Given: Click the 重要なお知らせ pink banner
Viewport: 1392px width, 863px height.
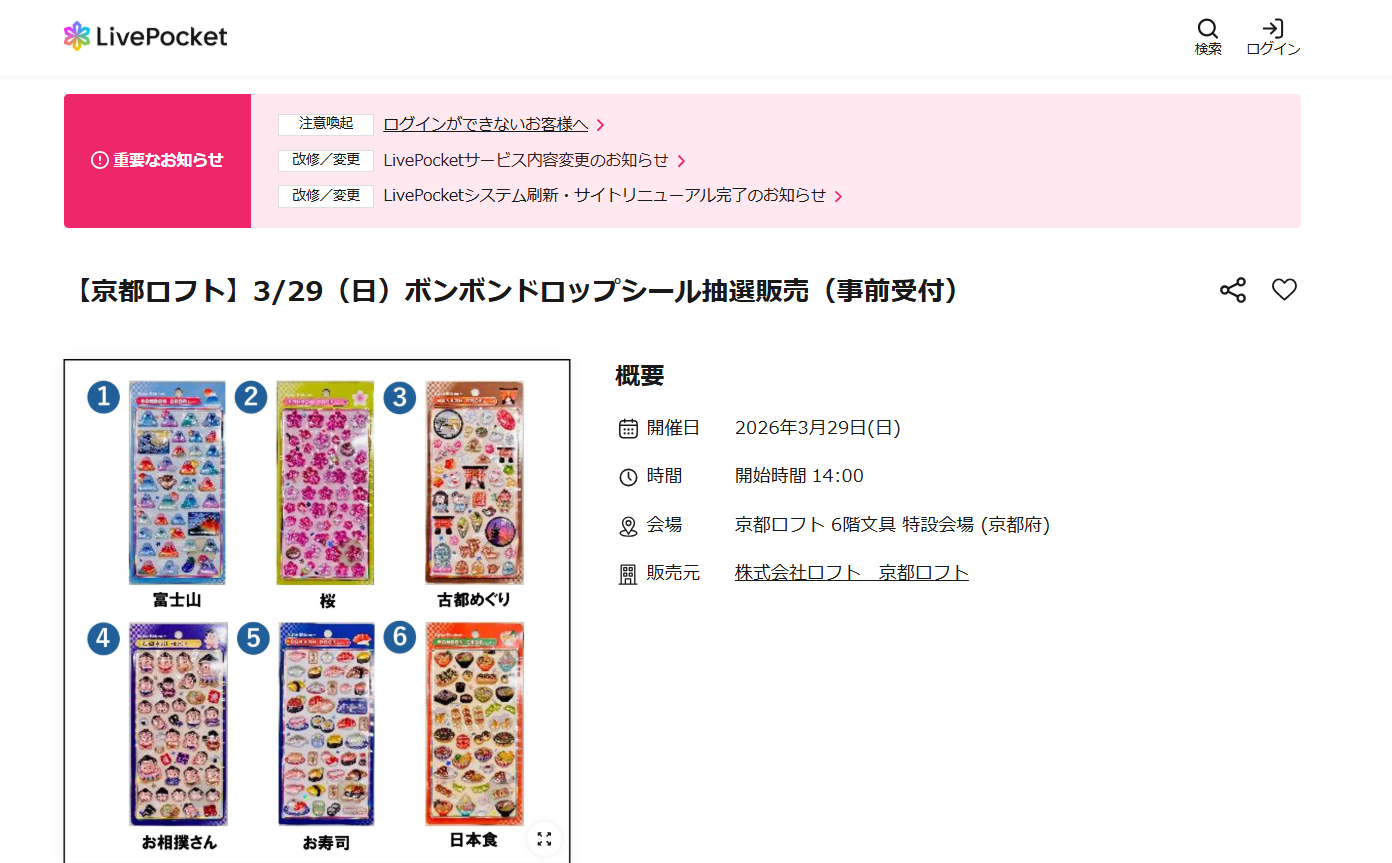Looking at the screenshot, I should click(x=157, y=161).
